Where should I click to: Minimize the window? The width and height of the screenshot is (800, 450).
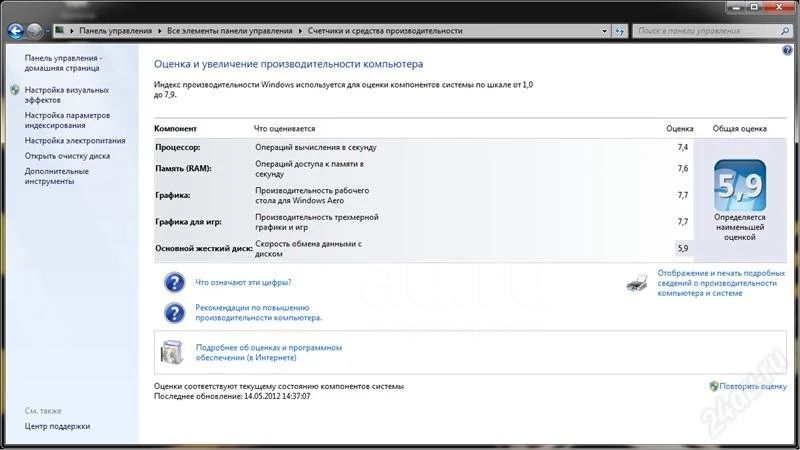coord(736,7)
